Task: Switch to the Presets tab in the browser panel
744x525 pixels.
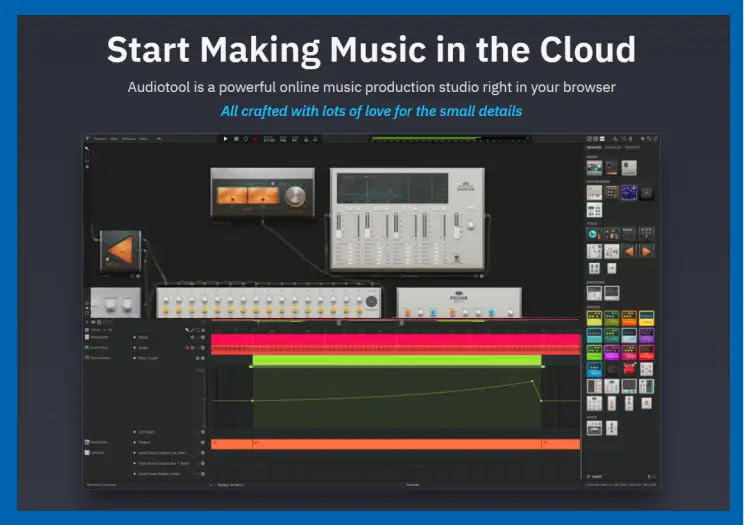Action: click(632, 148)
